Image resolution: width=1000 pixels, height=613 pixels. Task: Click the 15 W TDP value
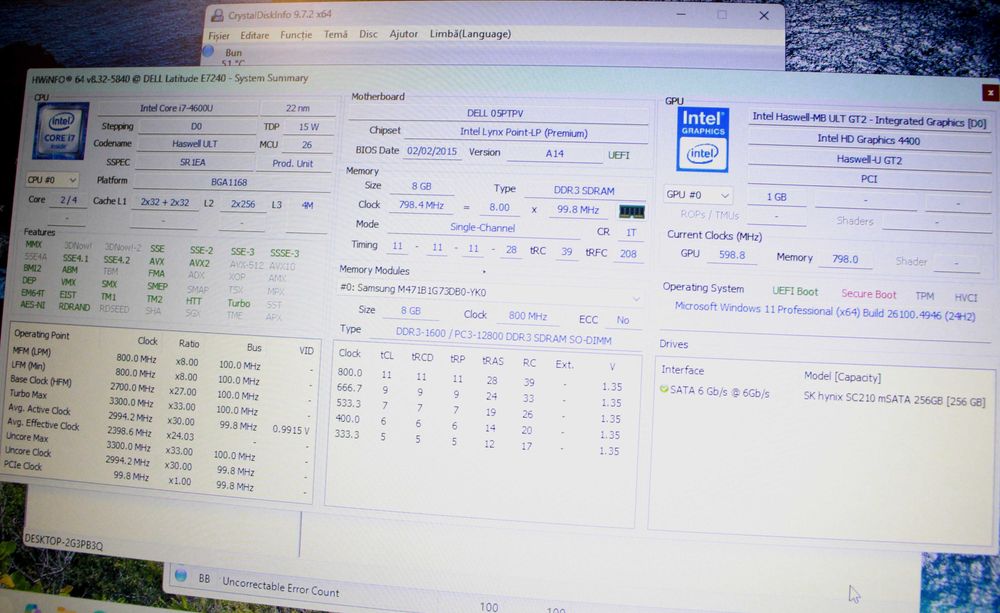[308, 126]
